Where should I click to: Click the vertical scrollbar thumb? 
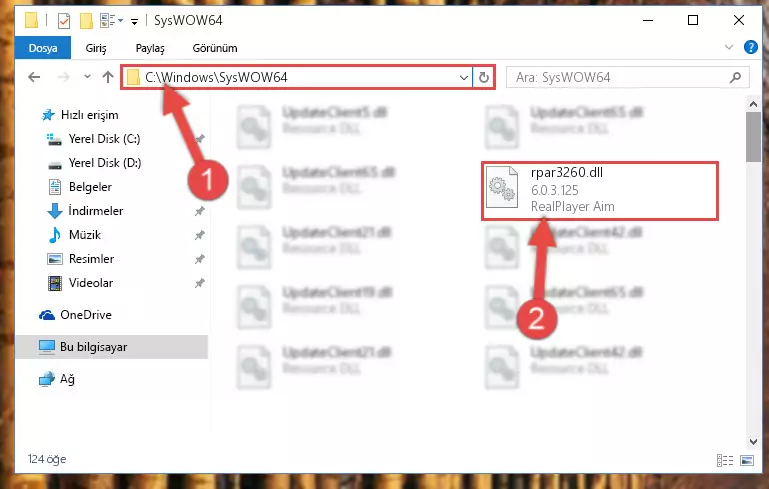753,137
